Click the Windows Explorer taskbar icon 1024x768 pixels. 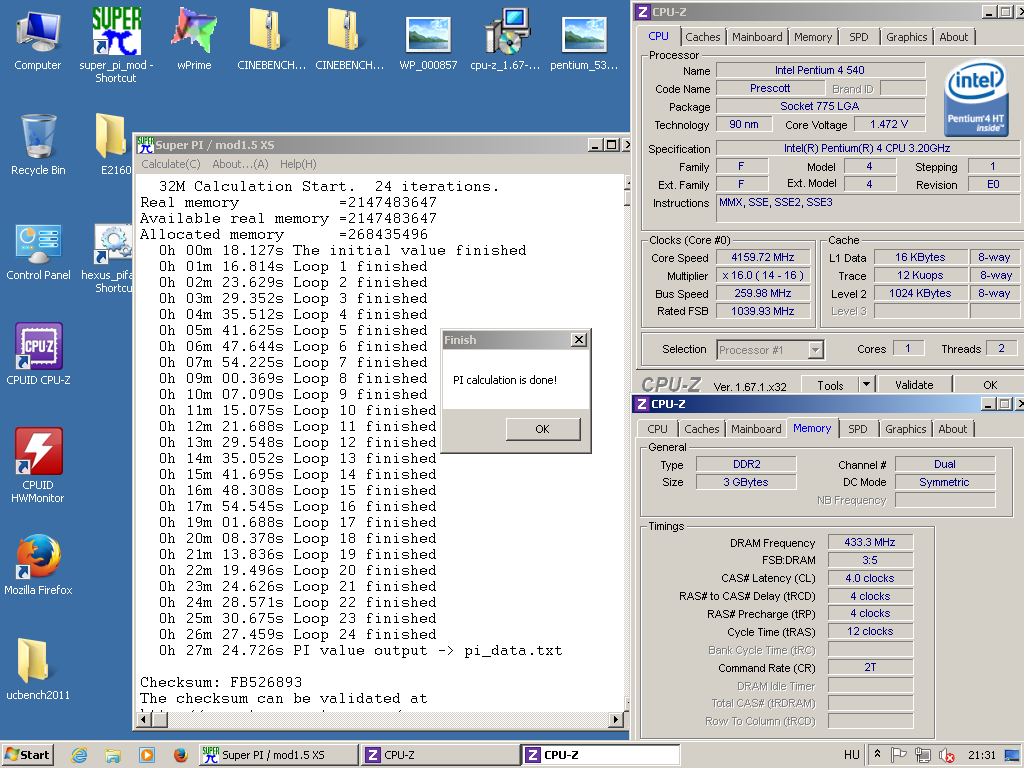(113, 755)
